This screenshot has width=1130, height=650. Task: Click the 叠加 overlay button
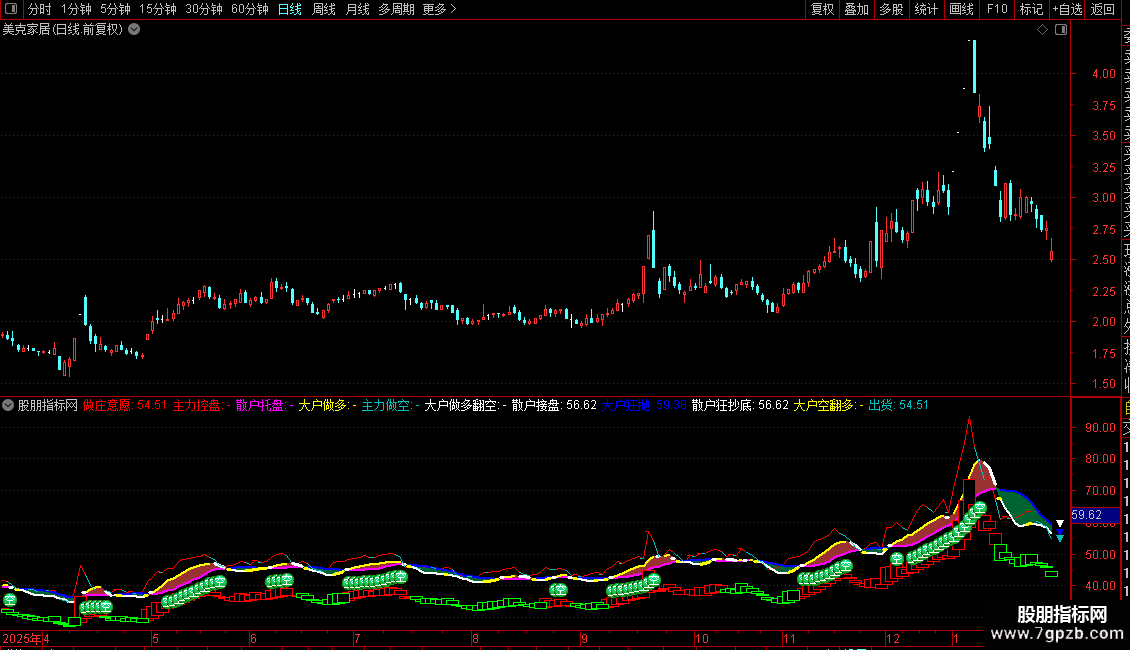click(x=857, y=9)
